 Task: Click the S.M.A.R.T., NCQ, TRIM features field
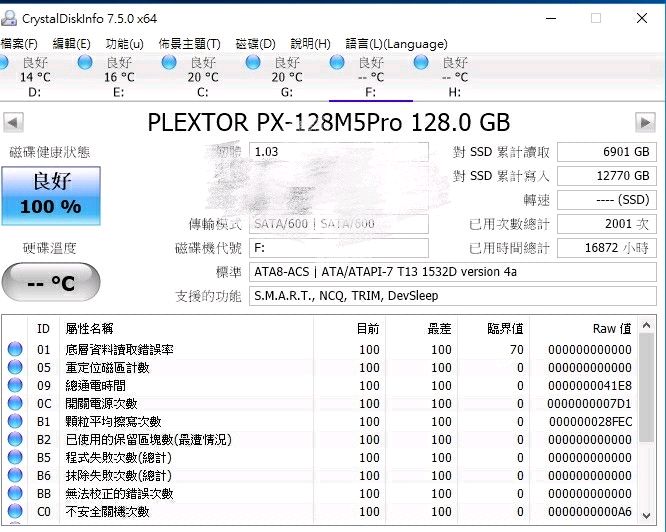pyautogui.click(x=453, y=296)
